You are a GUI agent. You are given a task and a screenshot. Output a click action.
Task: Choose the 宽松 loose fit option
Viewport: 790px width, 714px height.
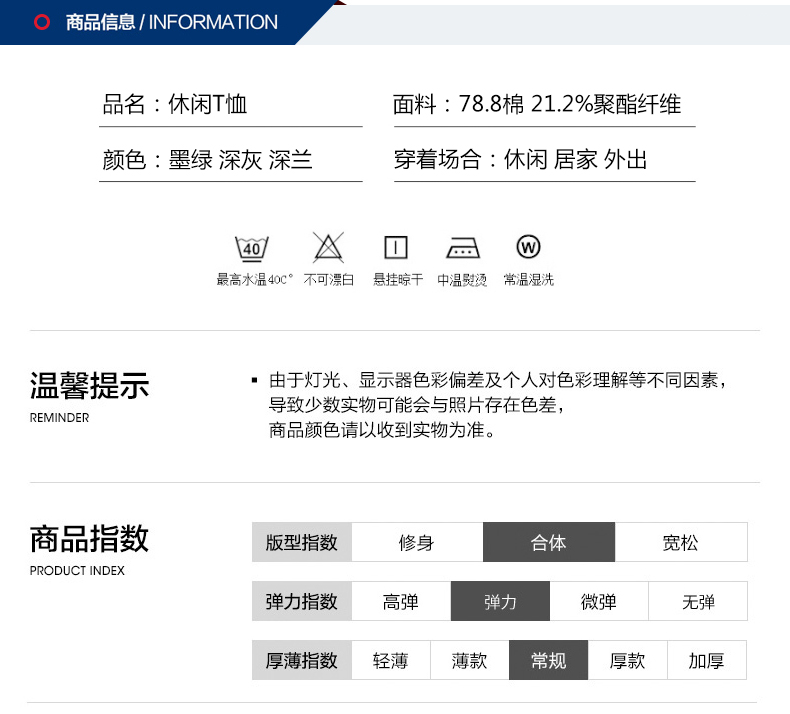680,542
